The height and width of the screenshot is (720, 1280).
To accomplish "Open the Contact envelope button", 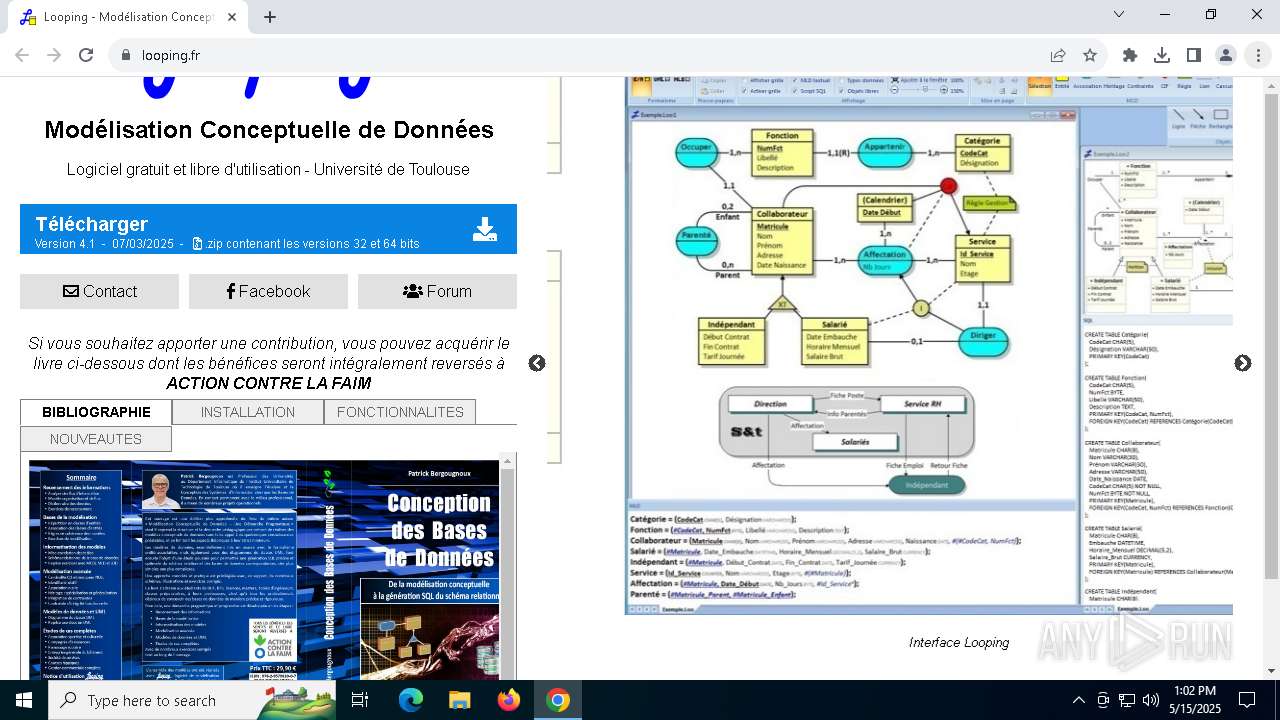I will tap(100, 291).
